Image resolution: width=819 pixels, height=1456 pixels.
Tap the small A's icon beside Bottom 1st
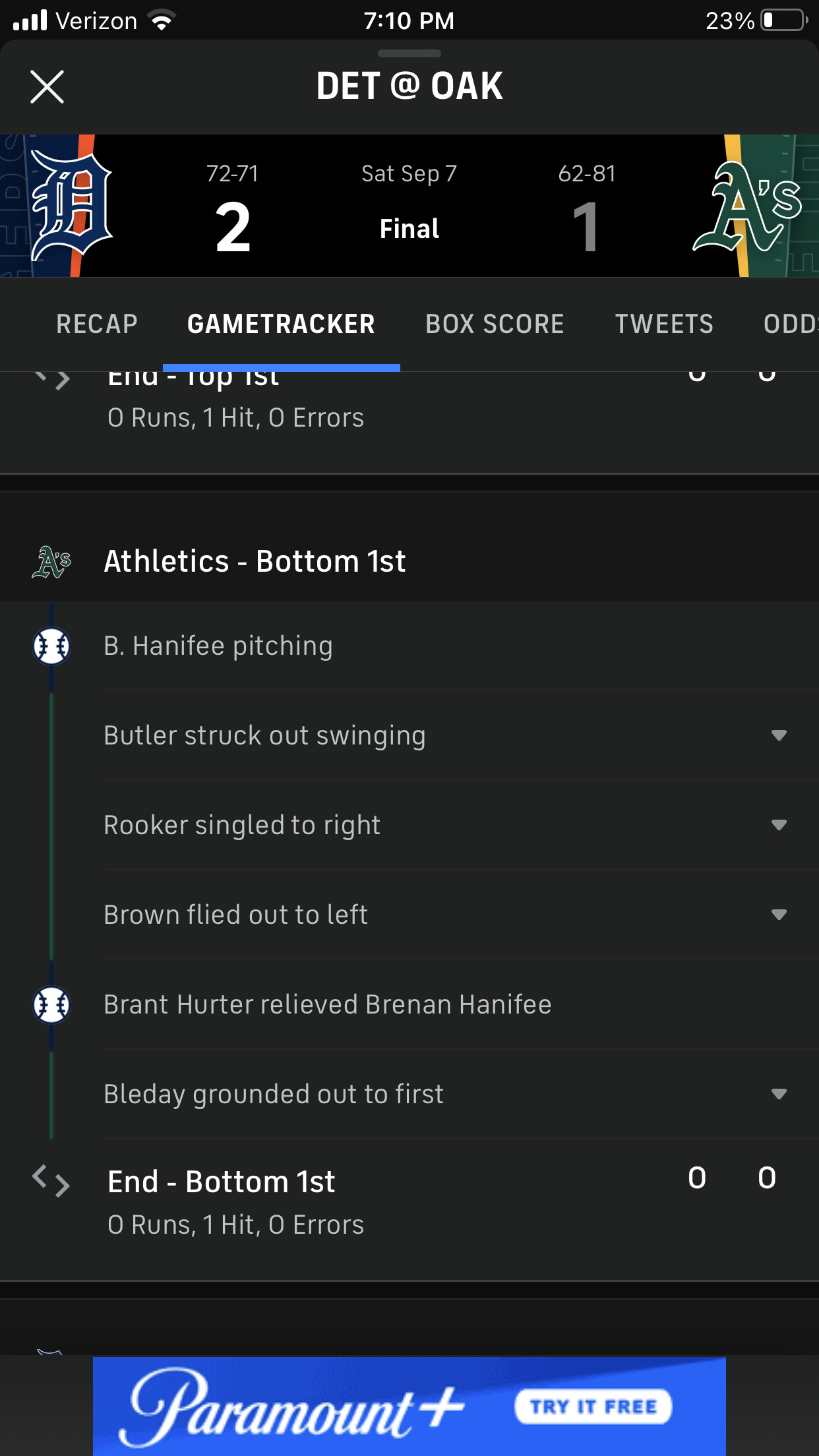tap(51, 562)
